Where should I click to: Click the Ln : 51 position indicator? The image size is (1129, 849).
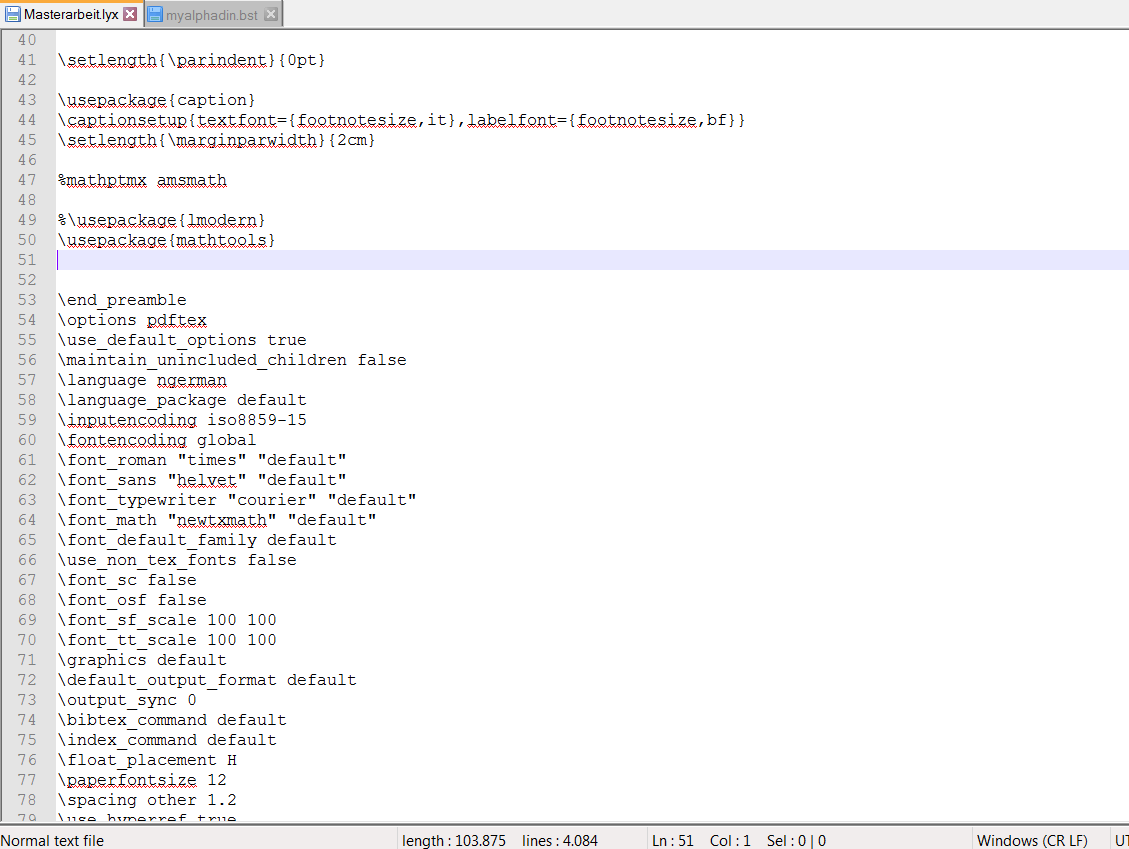click(672, 840)
